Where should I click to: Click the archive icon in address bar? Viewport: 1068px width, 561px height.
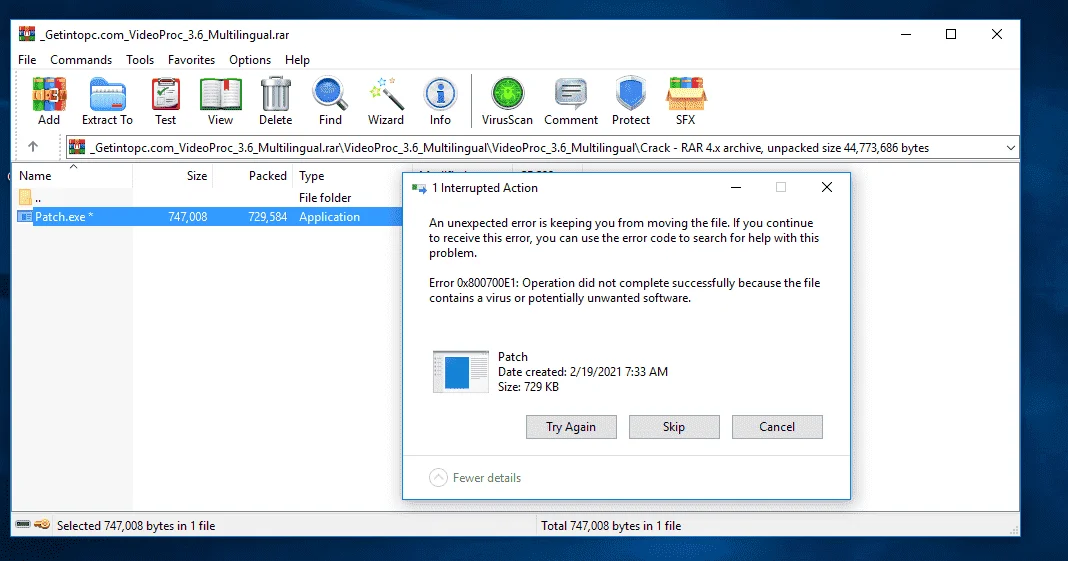click(77, 147)
